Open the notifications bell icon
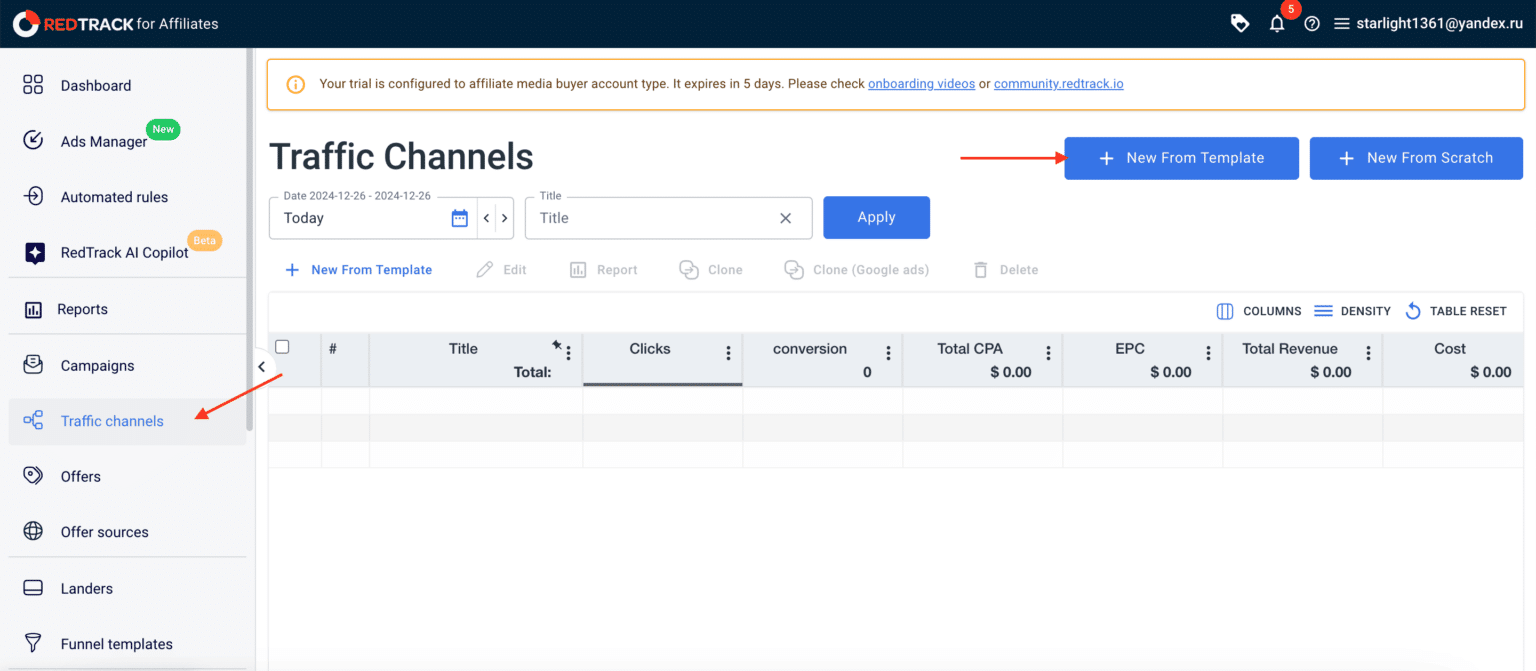Viewport: 1536px width, 671px height. click(x=1277, y=23)
